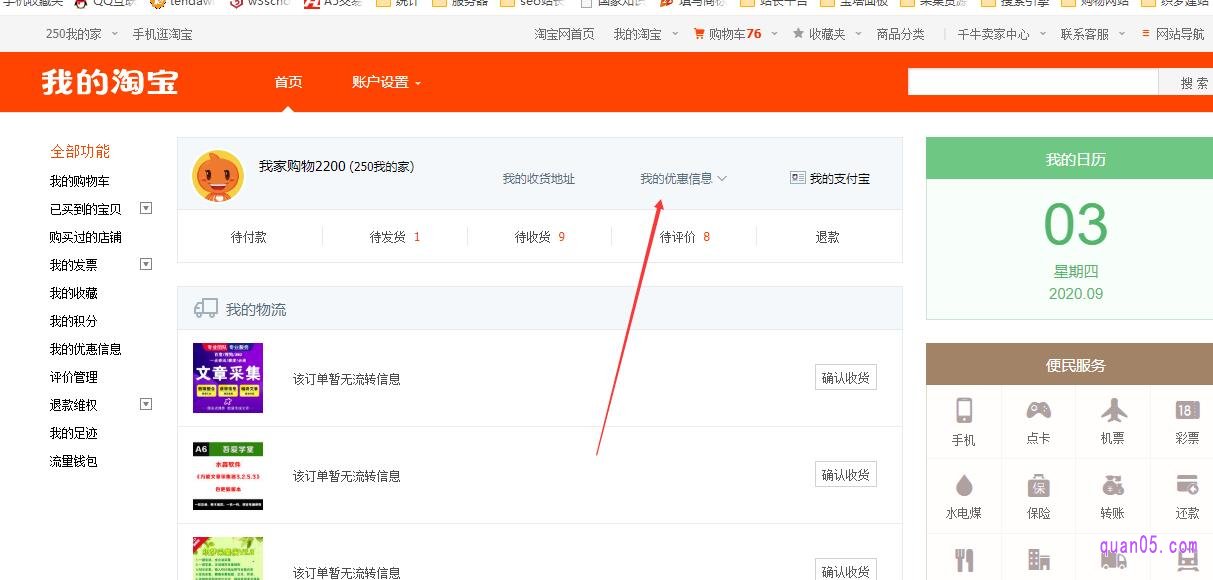Open 还款 repayment service
Screen dimensions: 1213x580
pyautogui.click(x=1187, y=496)
